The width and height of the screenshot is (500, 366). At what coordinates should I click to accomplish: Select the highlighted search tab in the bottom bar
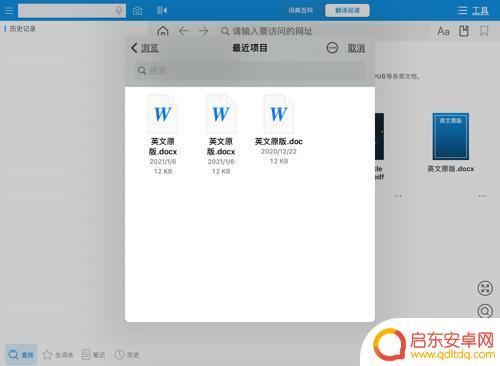click(x=21, y=355)
